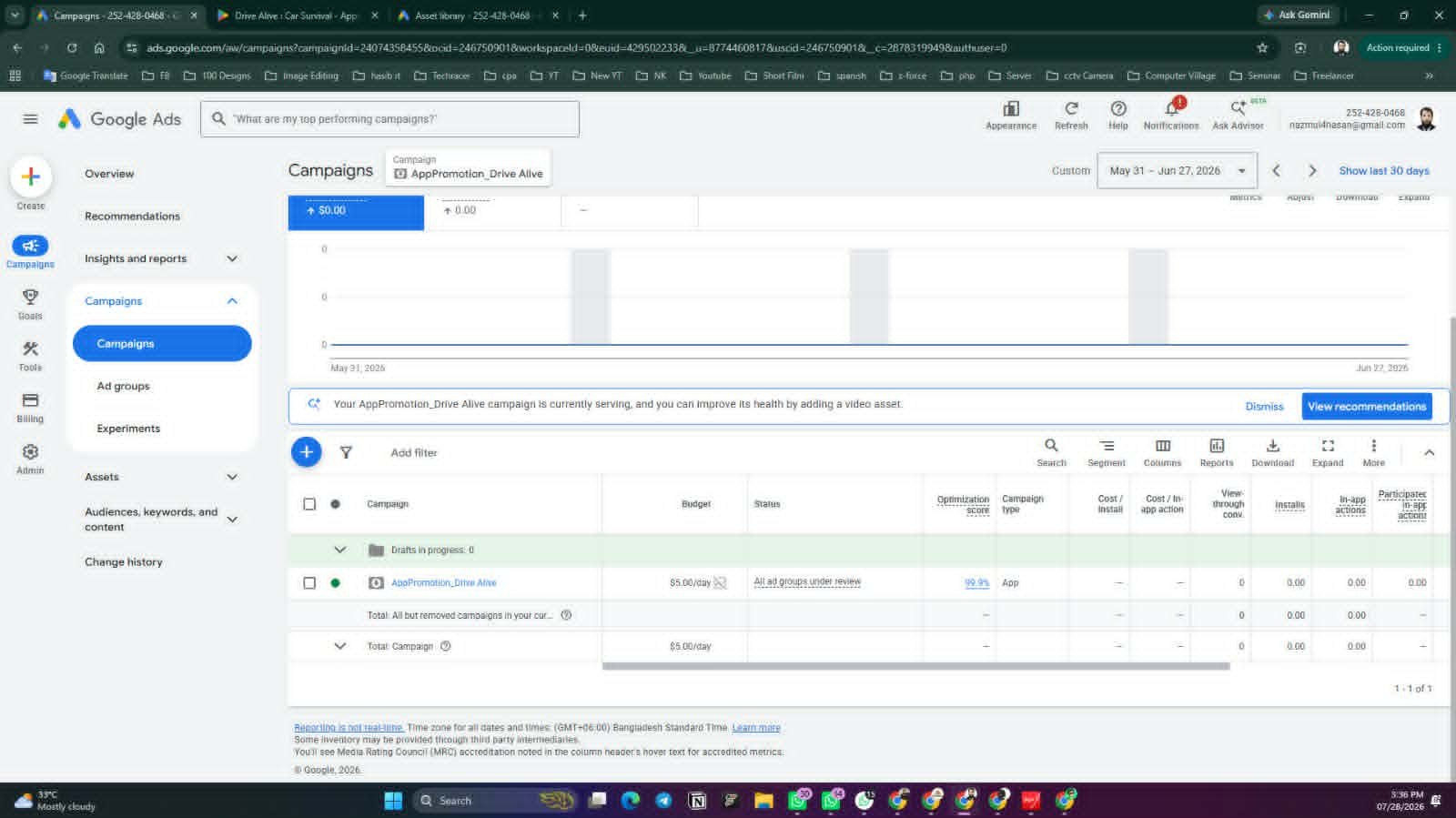The height and width of the screenshot is (818, 1456).
Task: Switch to the Drive Alive Car Survival tab
Action: click(x=297, y=15)
